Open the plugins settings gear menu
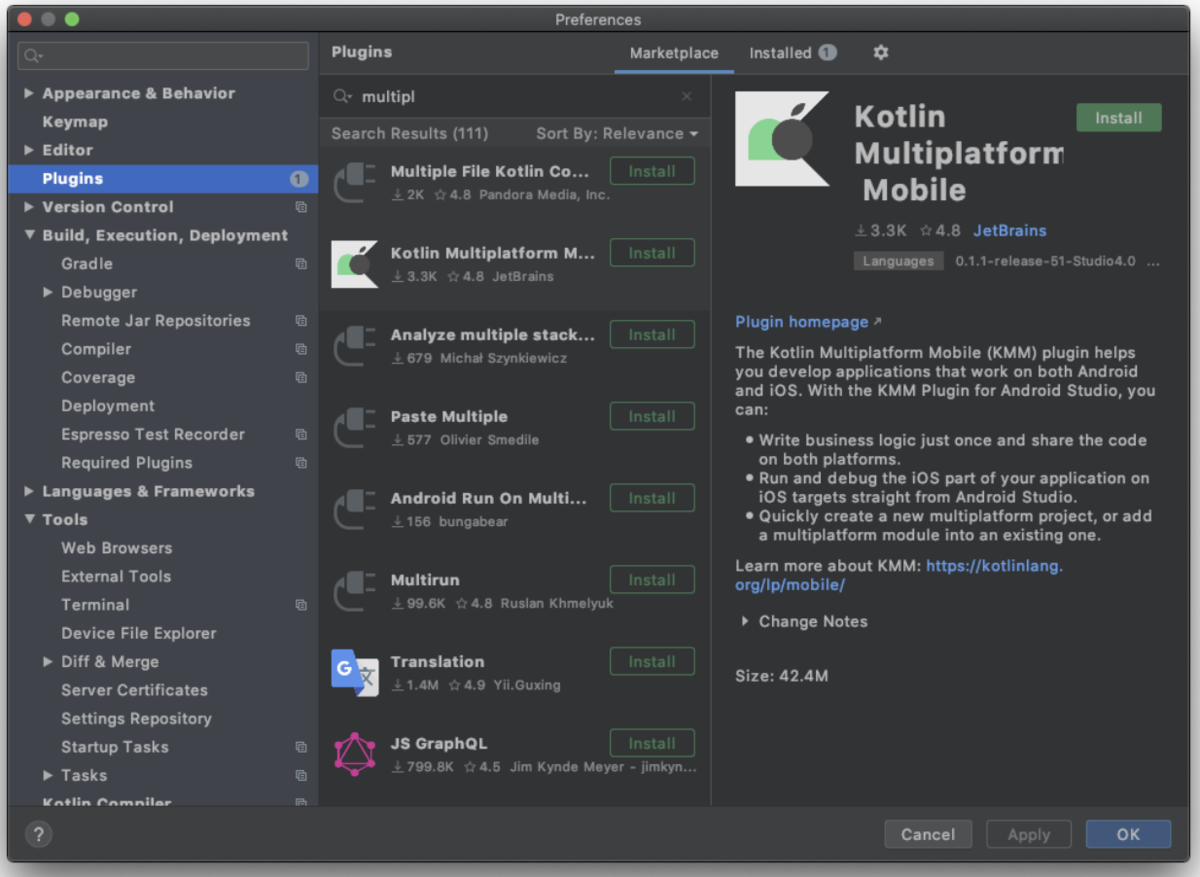Image resolution: width=1200 pixels, height=877 pixels. click(880, 53)
